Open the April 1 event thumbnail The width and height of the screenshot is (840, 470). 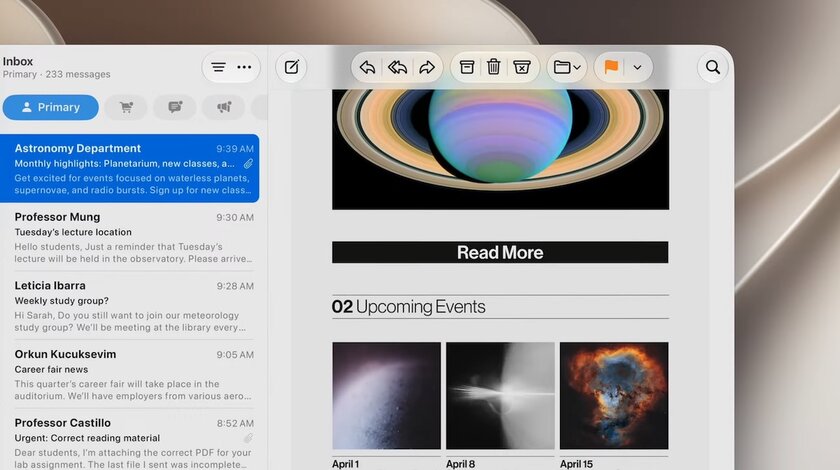[386, 396]
